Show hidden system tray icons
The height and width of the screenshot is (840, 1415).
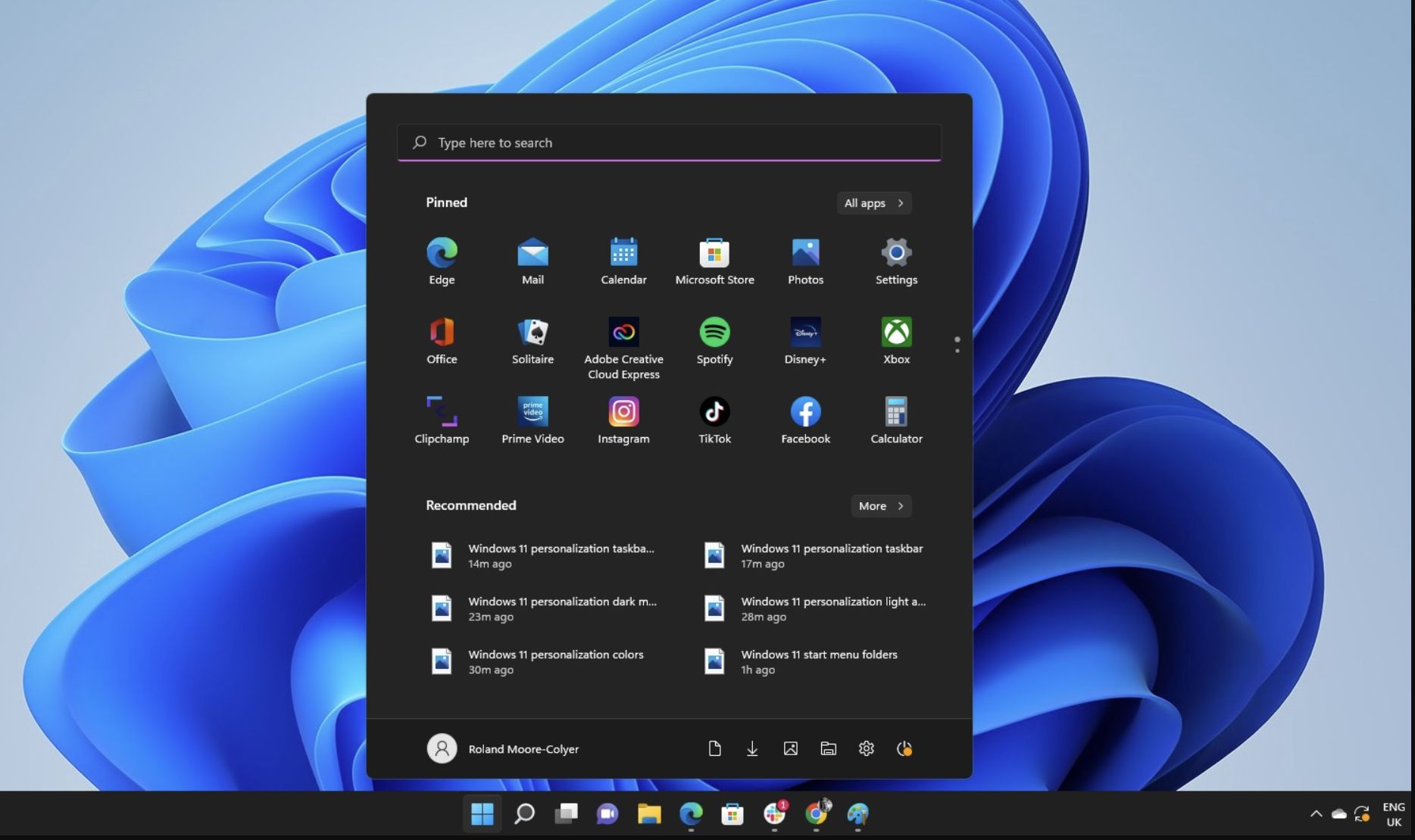[1316, 813]
